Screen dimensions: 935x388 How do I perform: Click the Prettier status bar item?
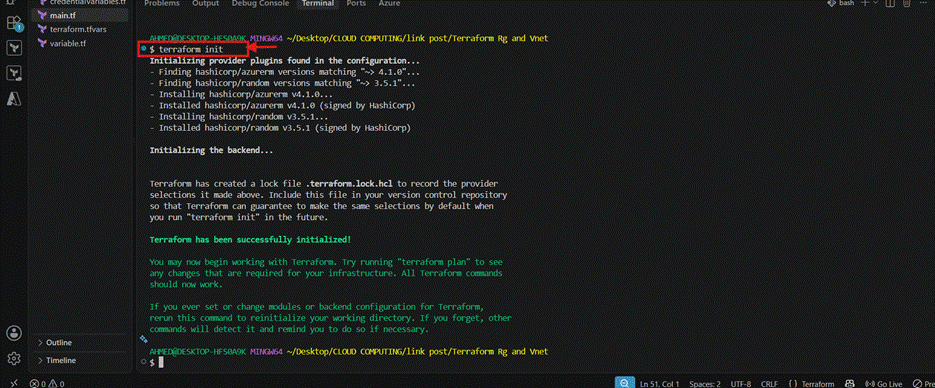(923, 384)
